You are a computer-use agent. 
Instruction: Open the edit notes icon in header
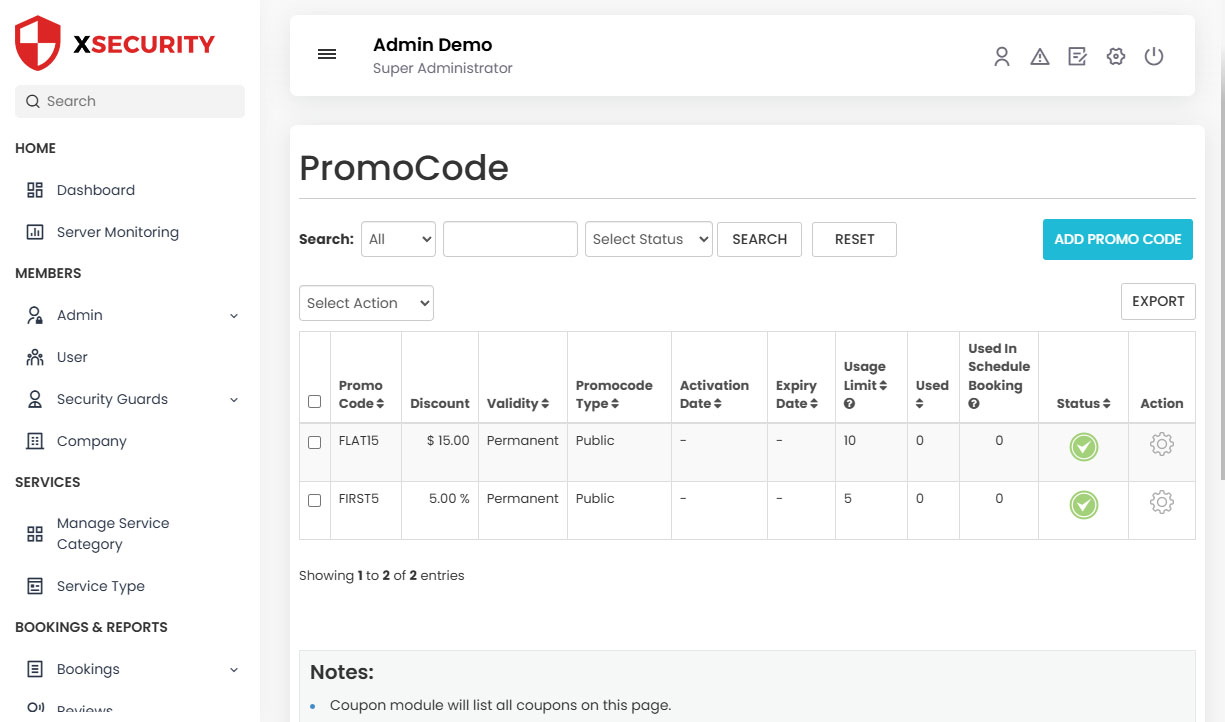click(1078, 57)
